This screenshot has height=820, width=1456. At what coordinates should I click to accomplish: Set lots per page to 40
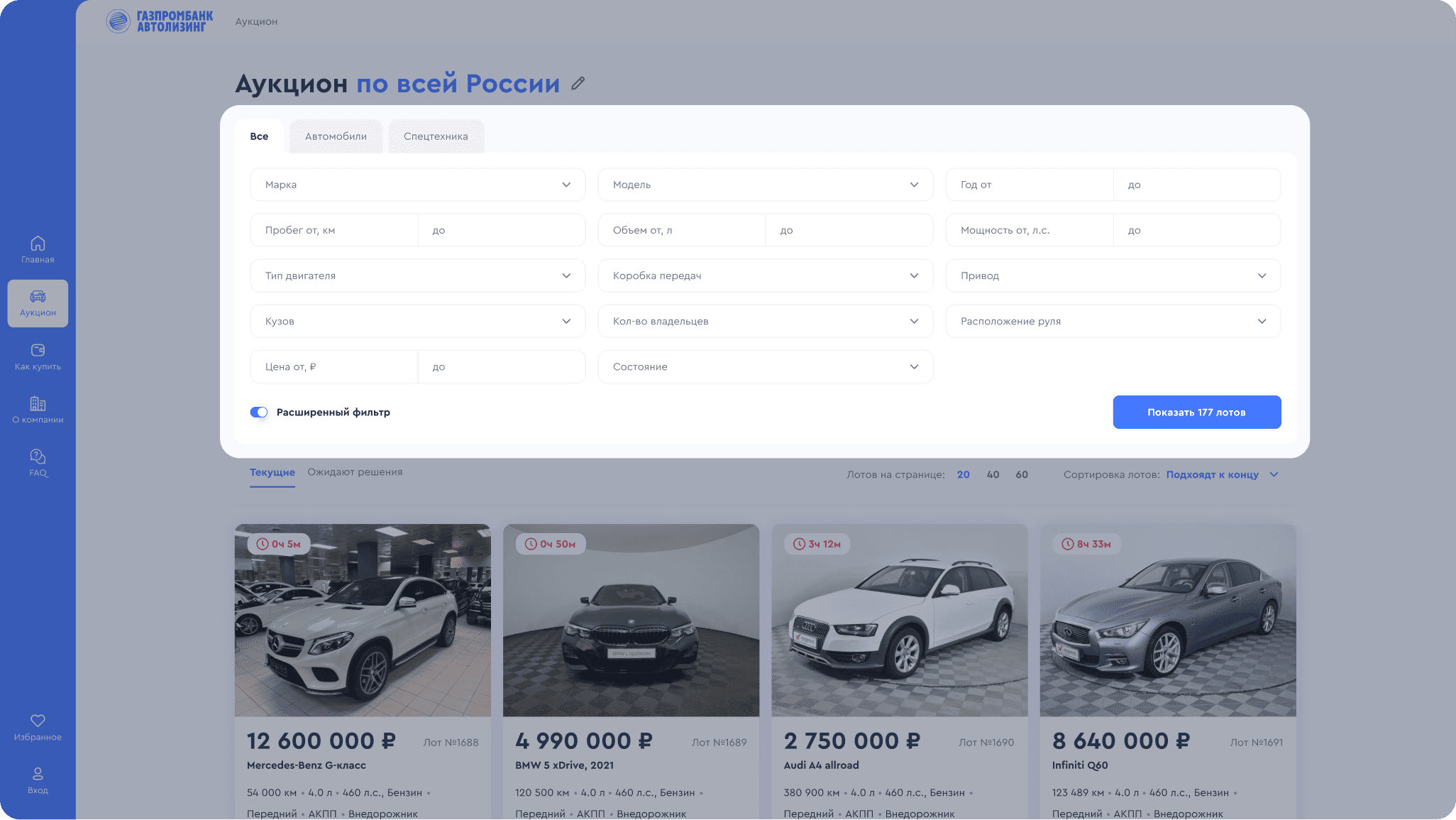pyautogui.click(x=993, y=474)
